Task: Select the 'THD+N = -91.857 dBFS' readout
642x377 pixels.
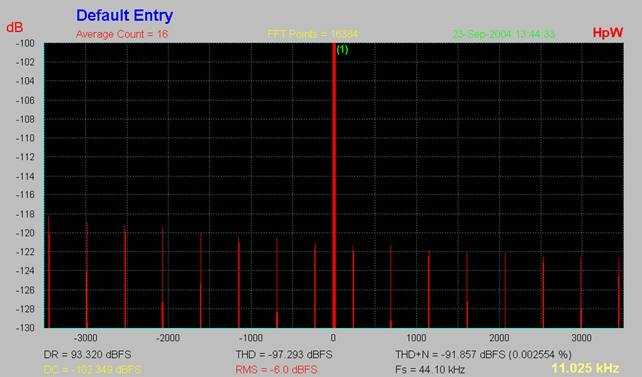Action: (483, 354)
